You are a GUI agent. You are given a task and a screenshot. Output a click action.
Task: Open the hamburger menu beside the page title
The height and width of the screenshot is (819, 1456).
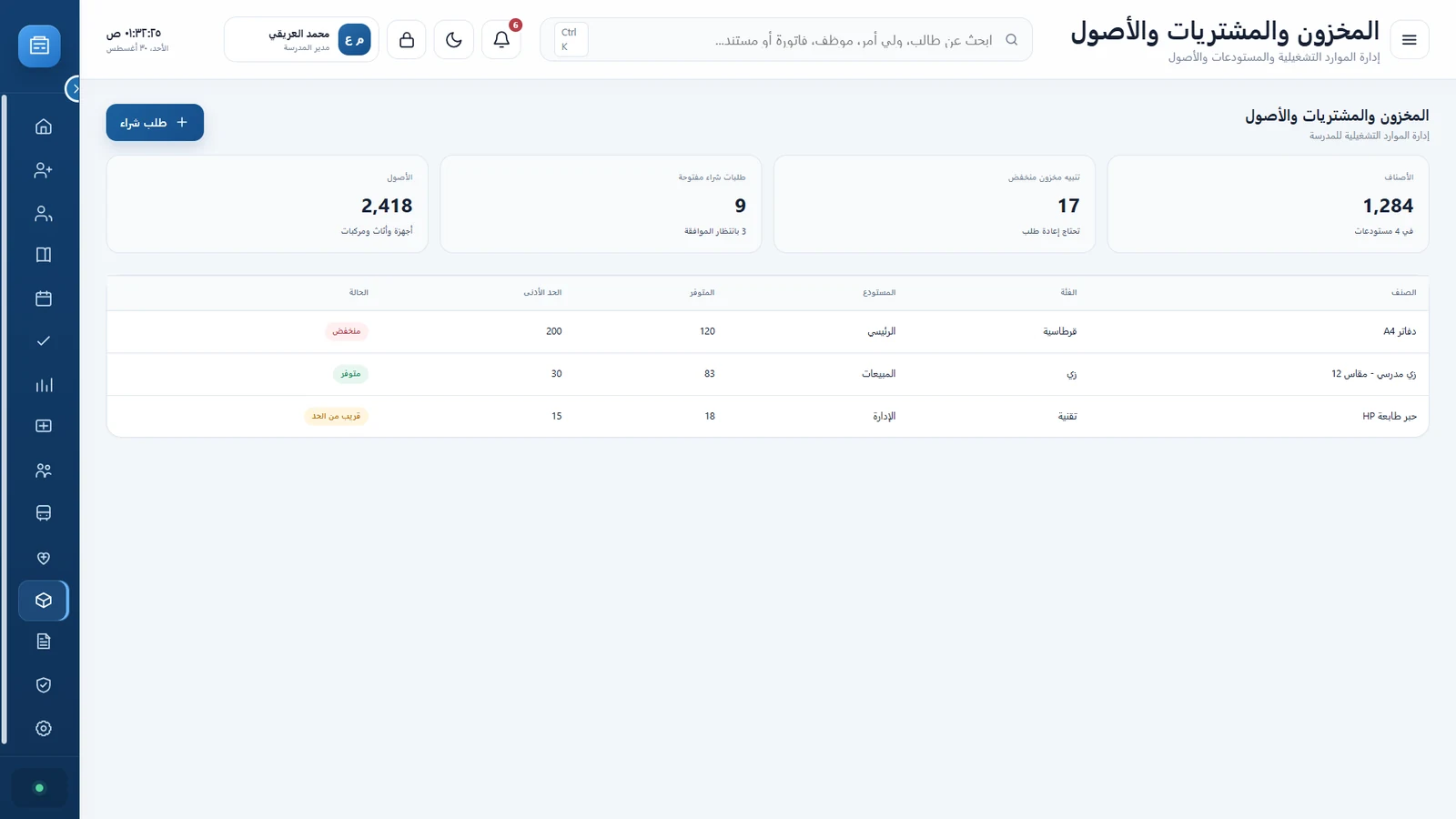click(x=1410, y=40)
